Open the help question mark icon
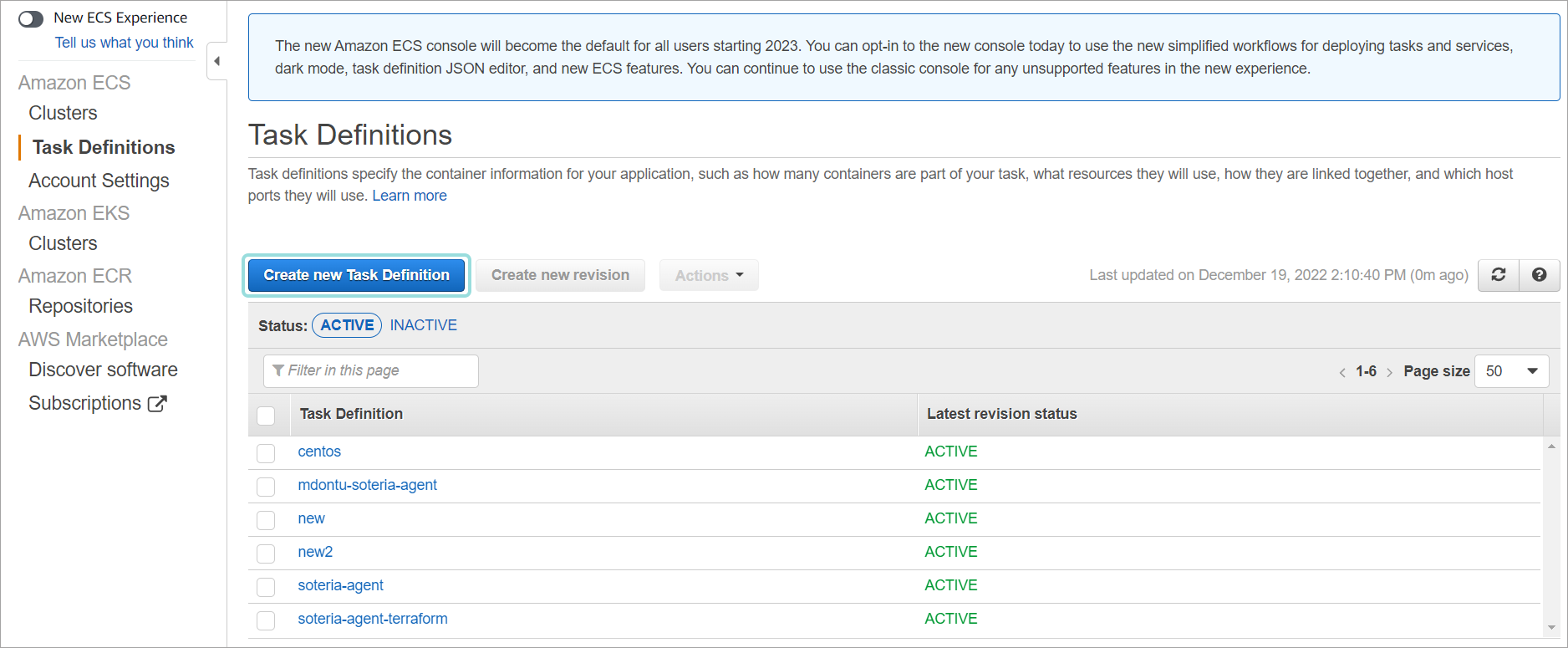The image size is (1568, 648). pos(1539,275)
